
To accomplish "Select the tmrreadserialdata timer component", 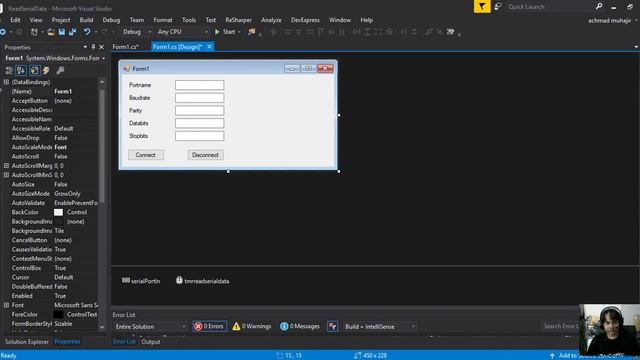I will click(x=202, y=281).
